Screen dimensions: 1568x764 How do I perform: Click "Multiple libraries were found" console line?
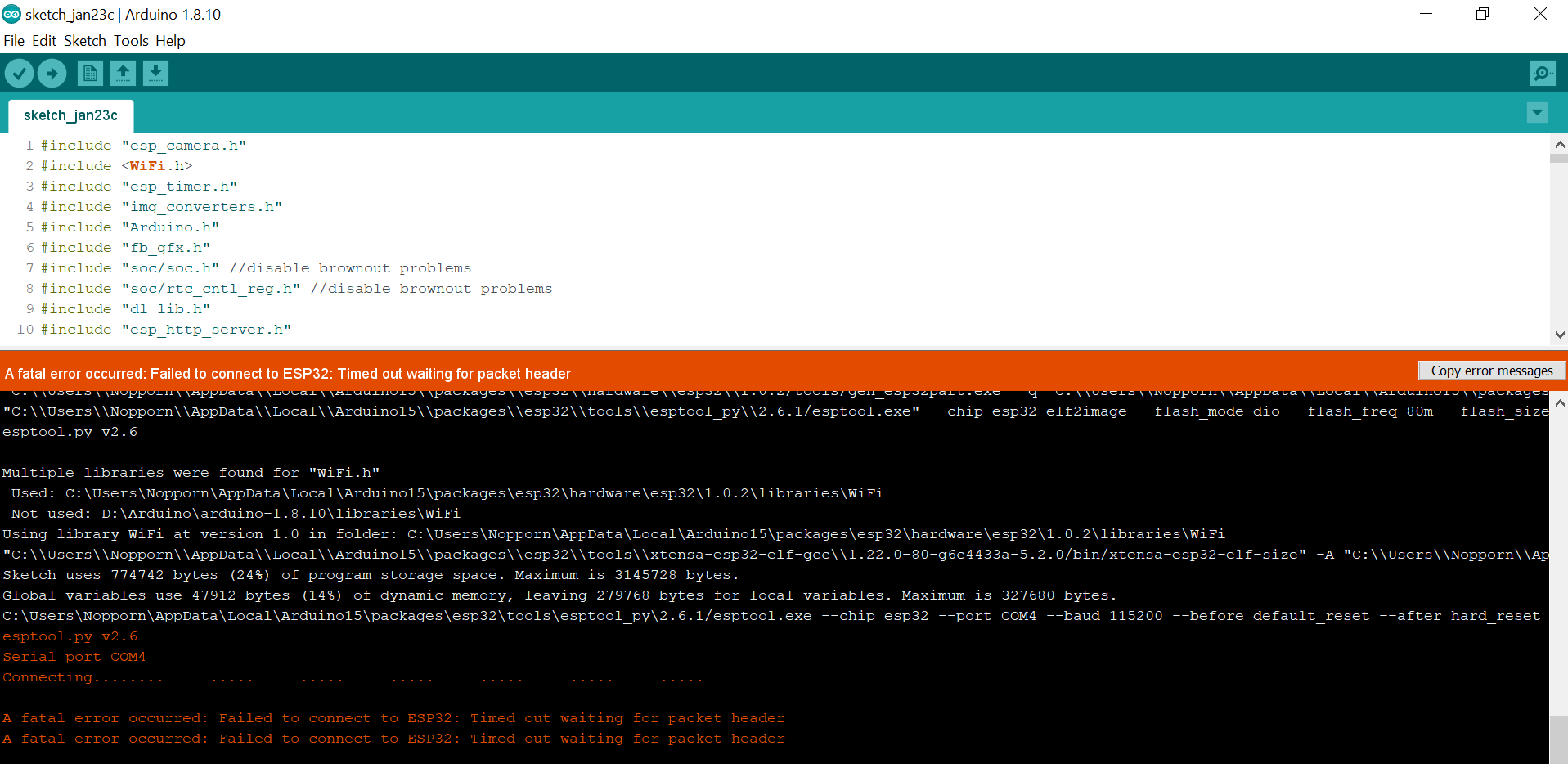[191, 473]
